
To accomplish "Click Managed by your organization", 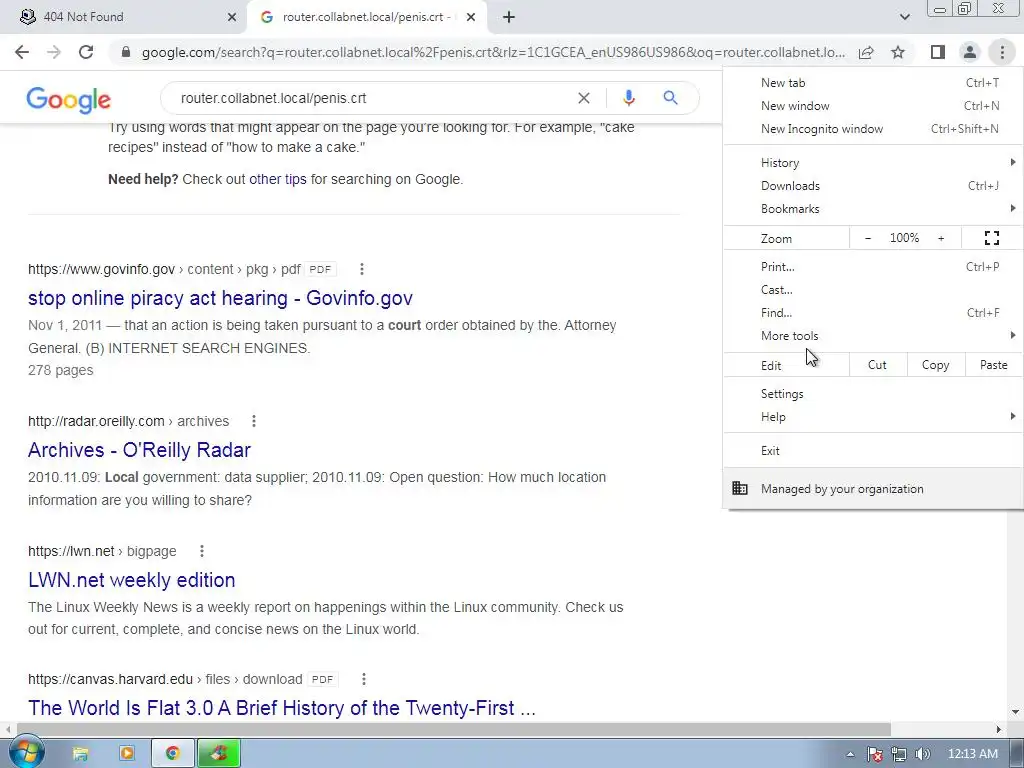I will point(873,488).
